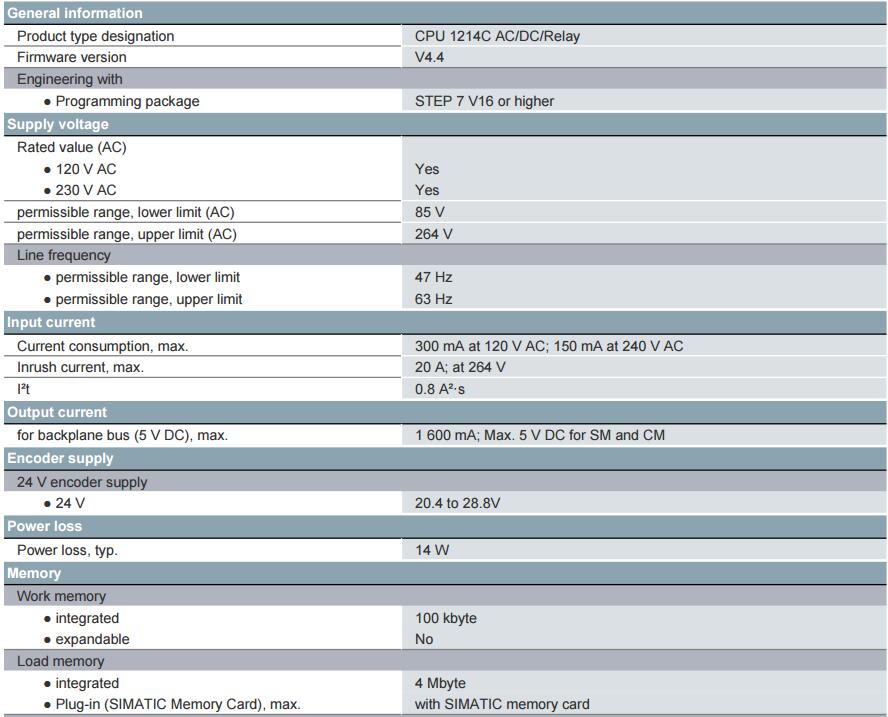888x717 pixels.
Task: Click the "264 V" upper limit value
Action: tap(433, 234)
